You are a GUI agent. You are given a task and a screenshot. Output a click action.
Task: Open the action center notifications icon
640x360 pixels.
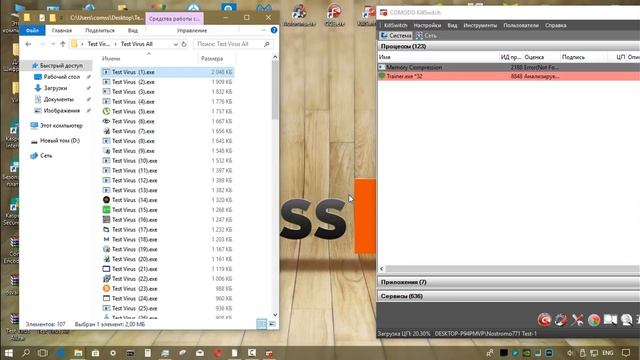pyautogui.click(x=626, y=353)
